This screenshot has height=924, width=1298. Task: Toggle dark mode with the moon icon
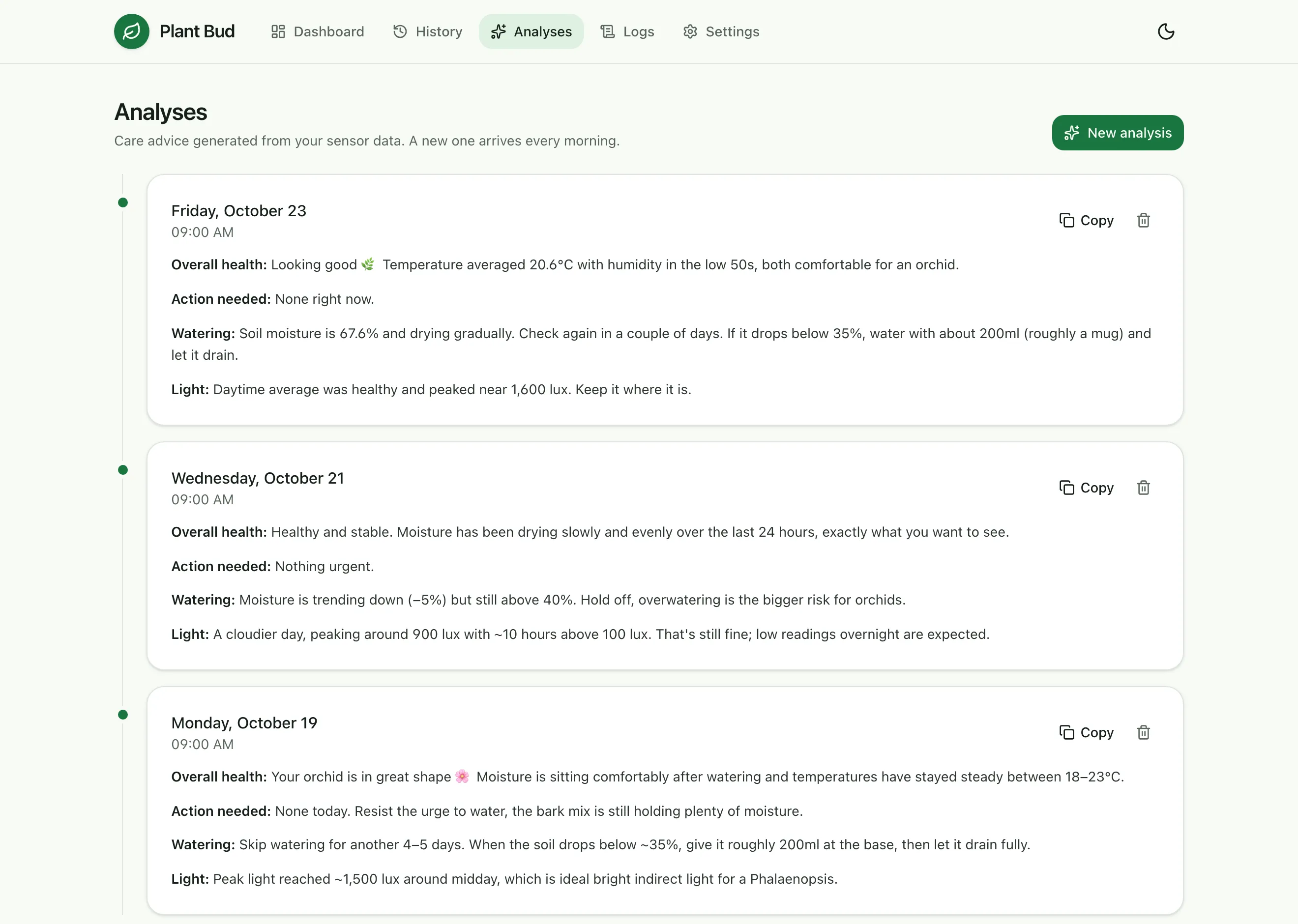click(1166, 31)
